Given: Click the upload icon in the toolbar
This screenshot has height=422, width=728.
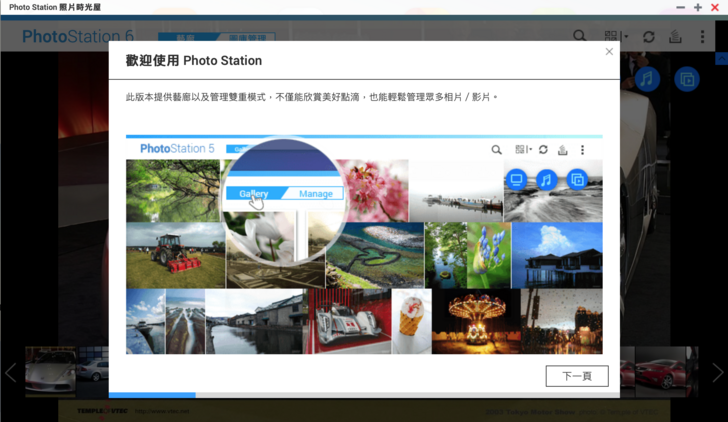Looking at the screenshot, I should coord(676,37).
